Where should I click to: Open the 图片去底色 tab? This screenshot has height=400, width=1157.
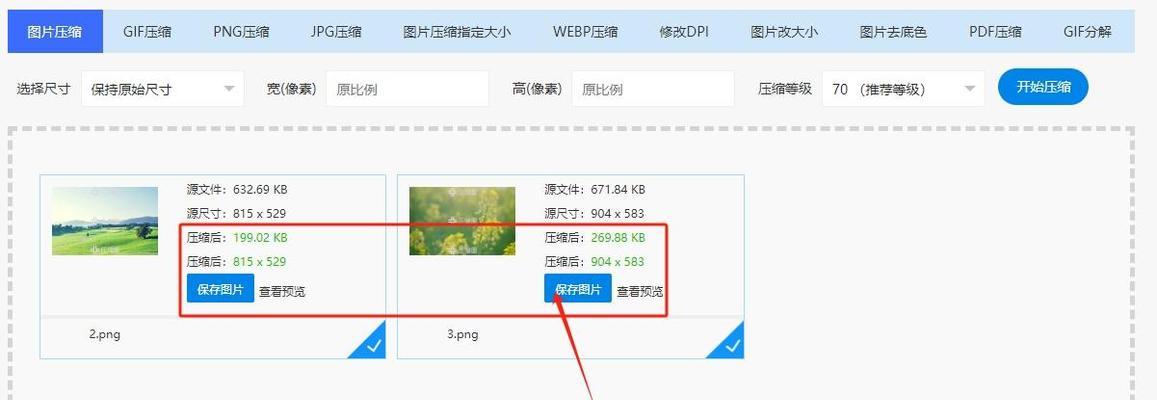tap(893, 32)
